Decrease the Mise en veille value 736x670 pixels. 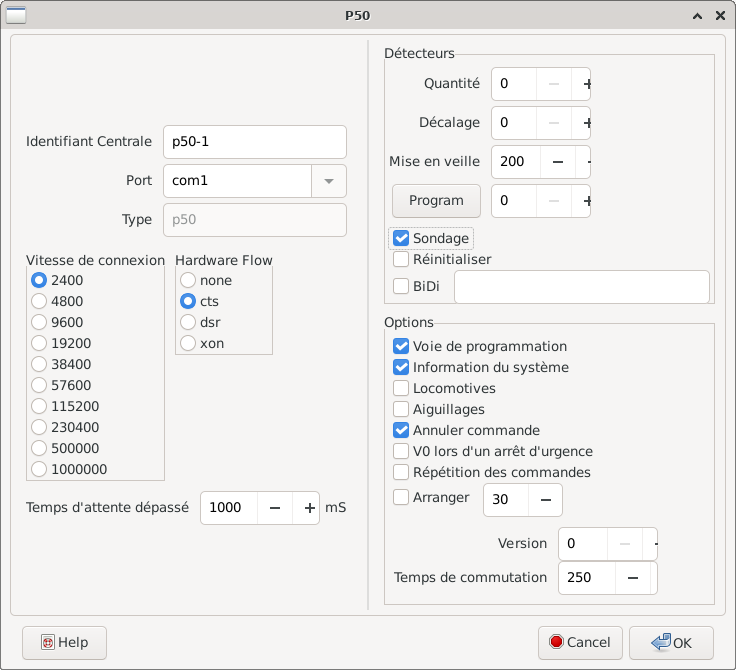coord(558,161)
